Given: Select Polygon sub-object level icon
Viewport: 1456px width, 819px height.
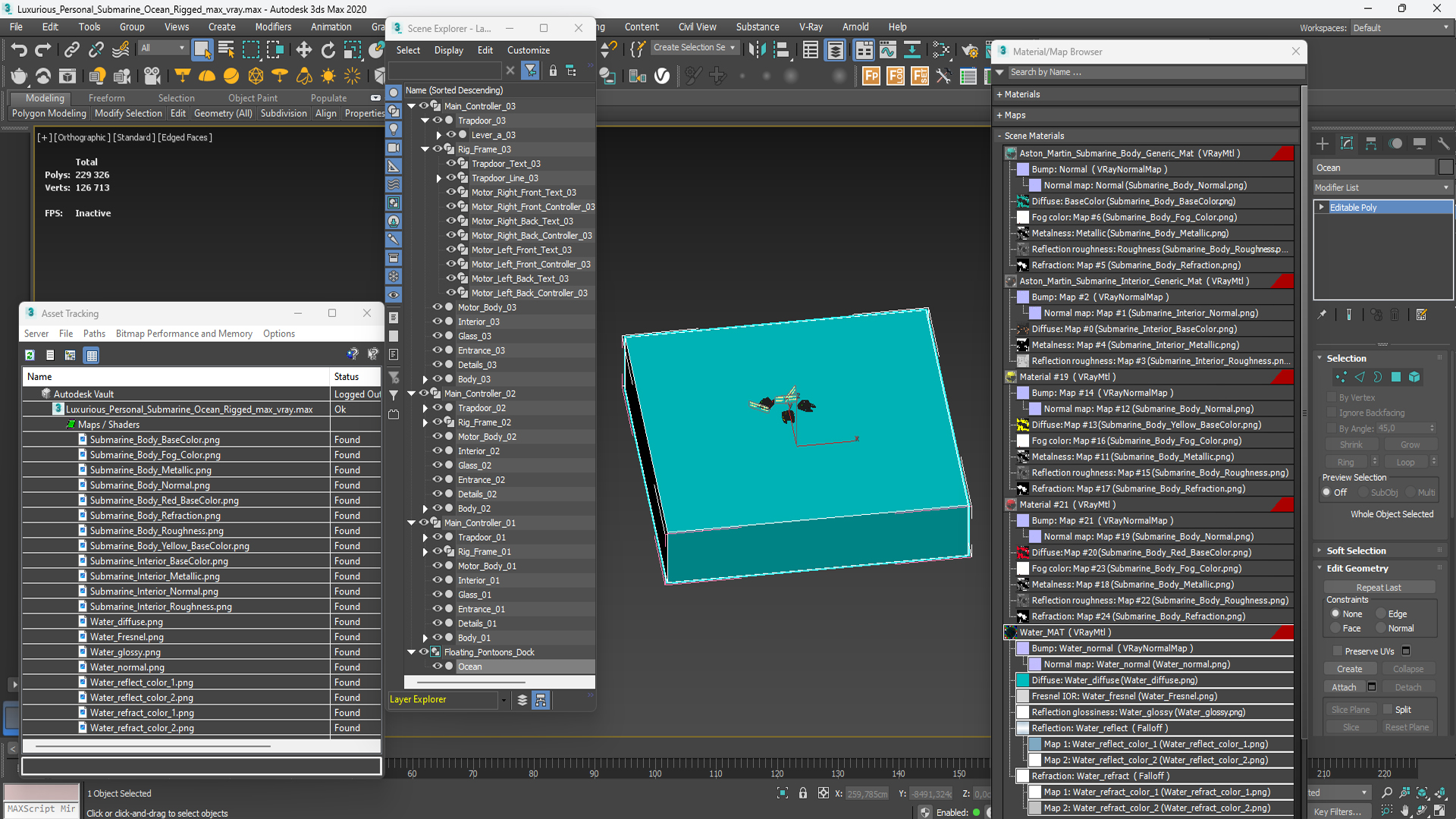Looking at the screenshot, I should [x=1396, y=377].
